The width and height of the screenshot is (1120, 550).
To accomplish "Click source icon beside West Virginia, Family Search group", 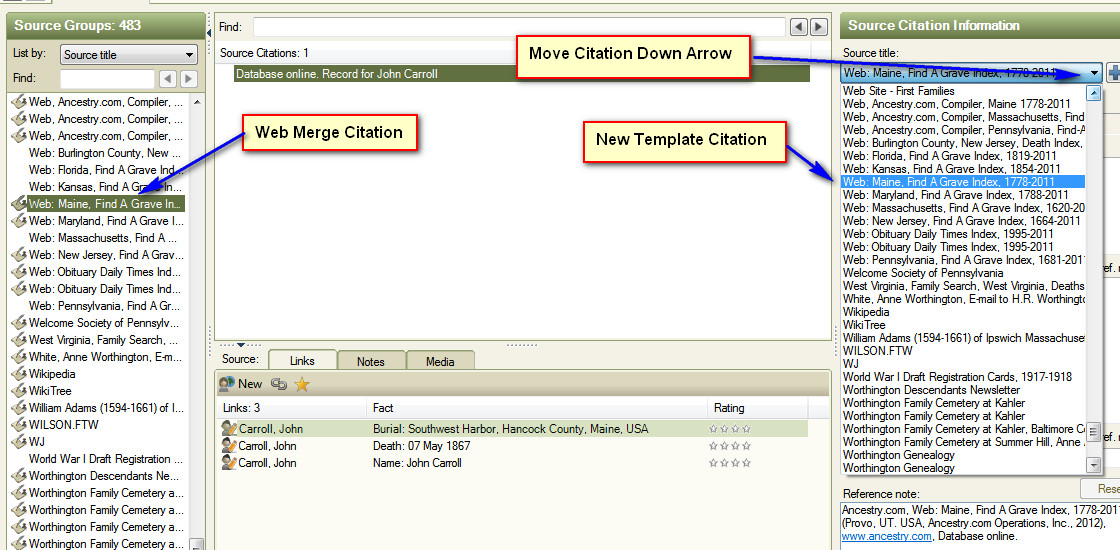I will coord(19,339).
